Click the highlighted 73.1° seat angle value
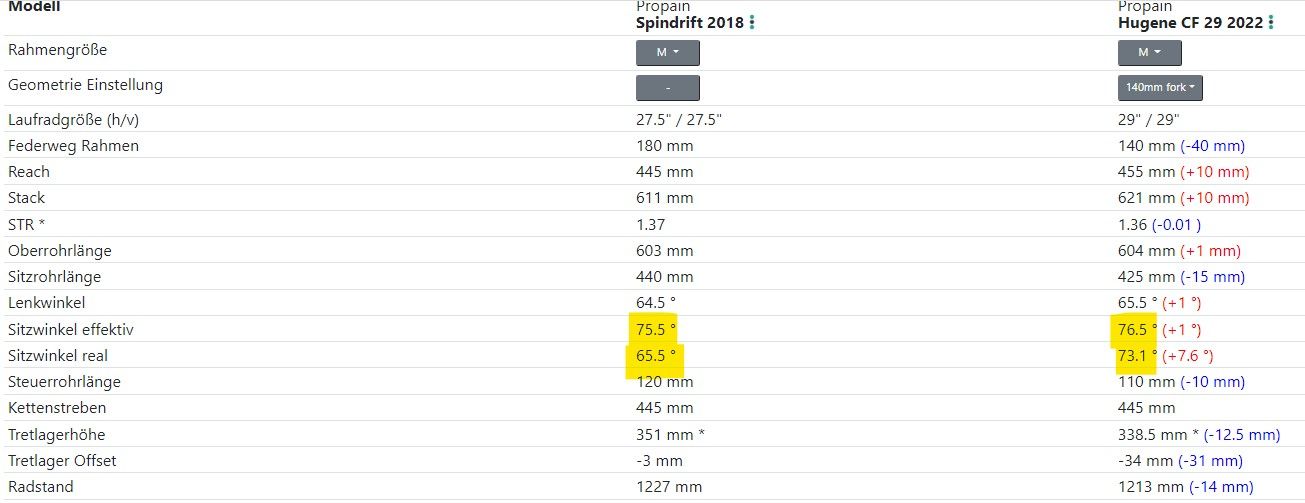The height and width of the screenshot is (503, 1305). [1137, 355]
